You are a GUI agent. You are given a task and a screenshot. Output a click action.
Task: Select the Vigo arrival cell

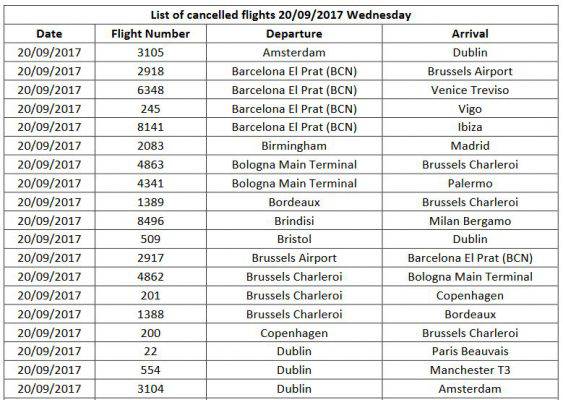click(x=470, y=108)
